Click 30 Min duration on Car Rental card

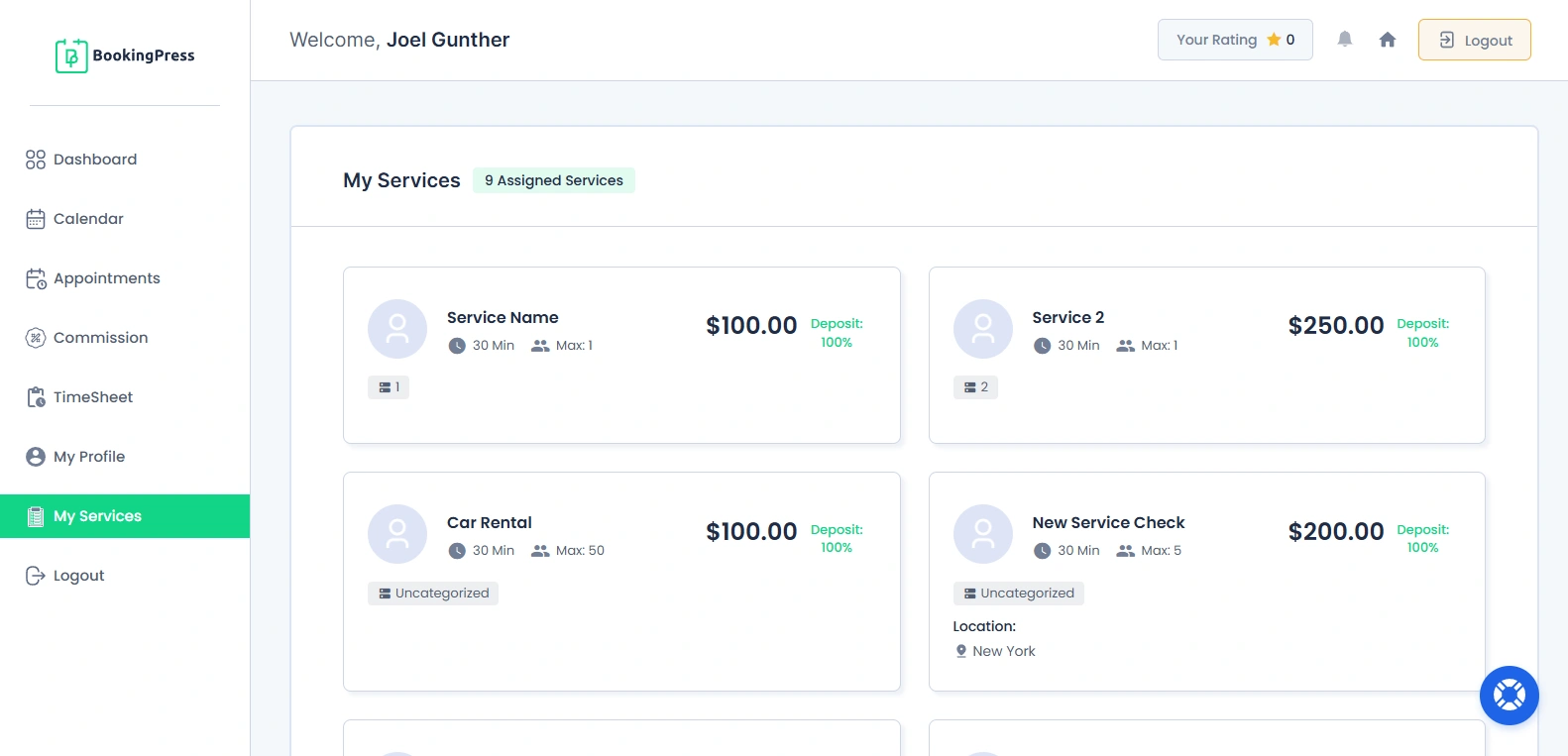coord(494,551)
